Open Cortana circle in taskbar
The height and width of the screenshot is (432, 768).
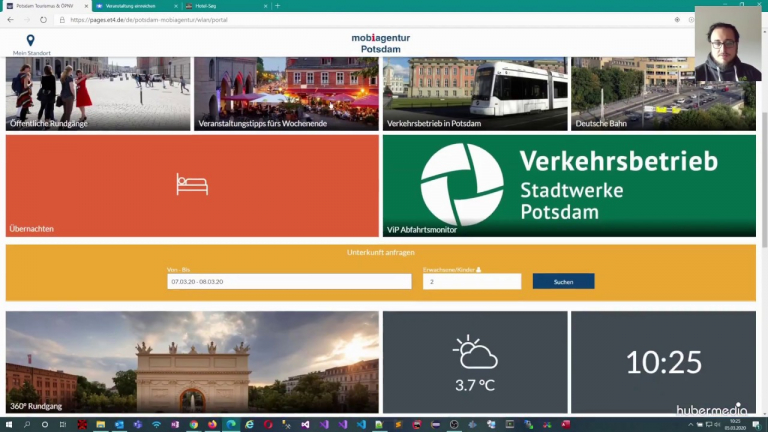(45, 425)
